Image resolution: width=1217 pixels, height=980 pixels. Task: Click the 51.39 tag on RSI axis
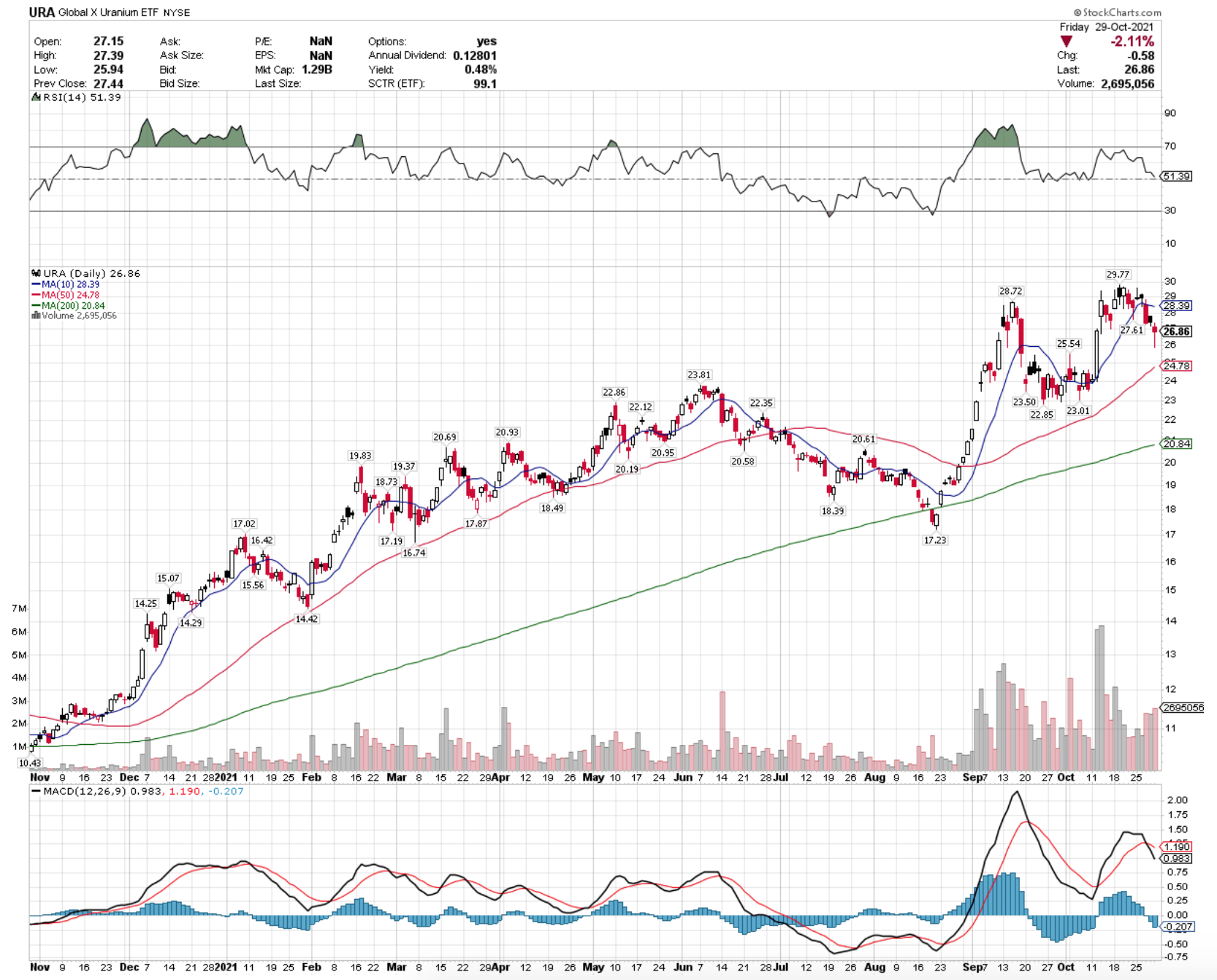tap(1176, 176)
